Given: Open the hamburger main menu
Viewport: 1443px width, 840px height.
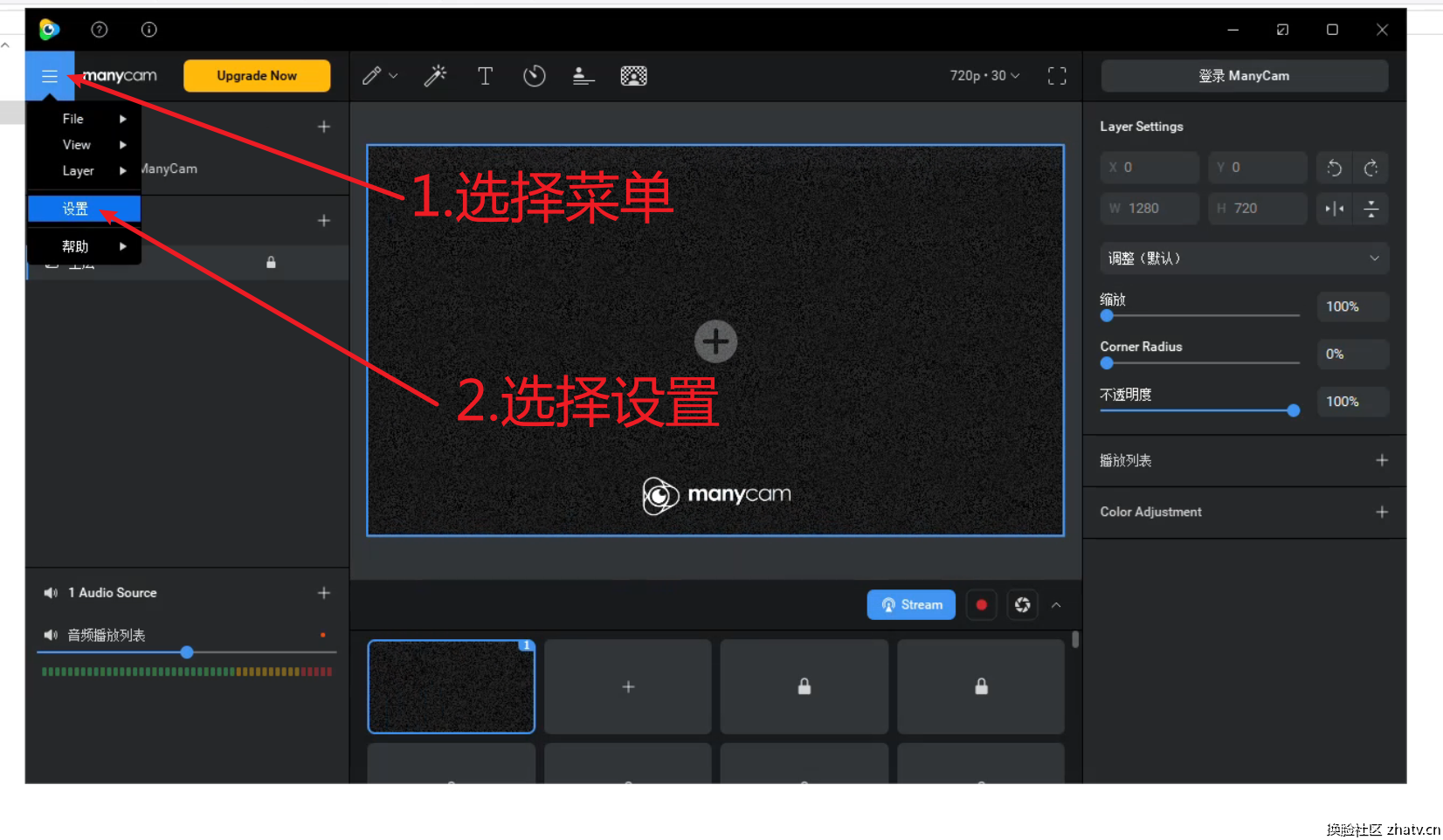Looking at the screenshot, I should (50, 76).
